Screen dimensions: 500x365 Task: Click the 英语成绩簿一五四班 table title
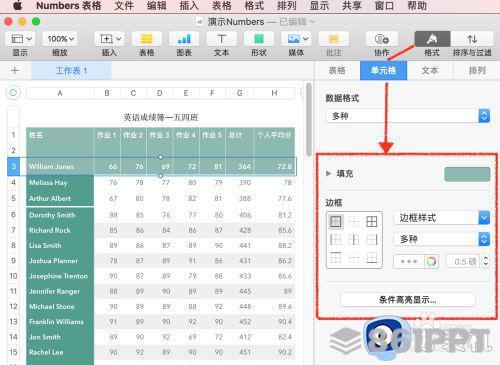(161, 117)
